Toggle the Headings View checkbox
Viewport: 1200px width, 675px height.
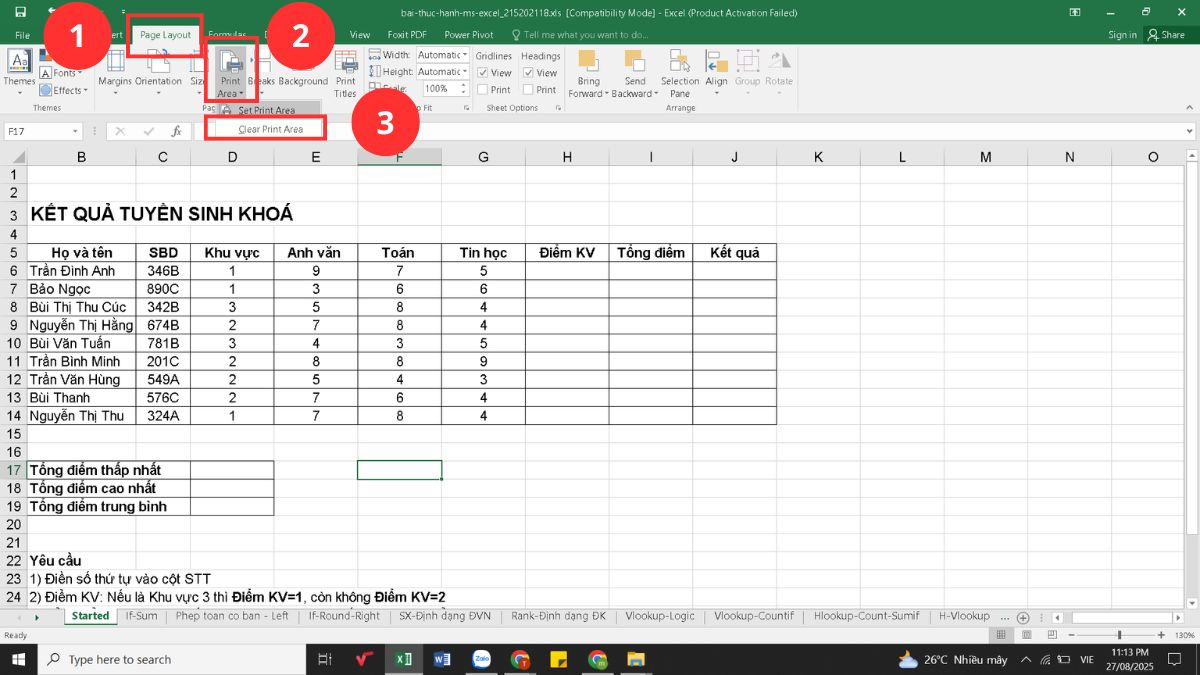pos(528,73)
